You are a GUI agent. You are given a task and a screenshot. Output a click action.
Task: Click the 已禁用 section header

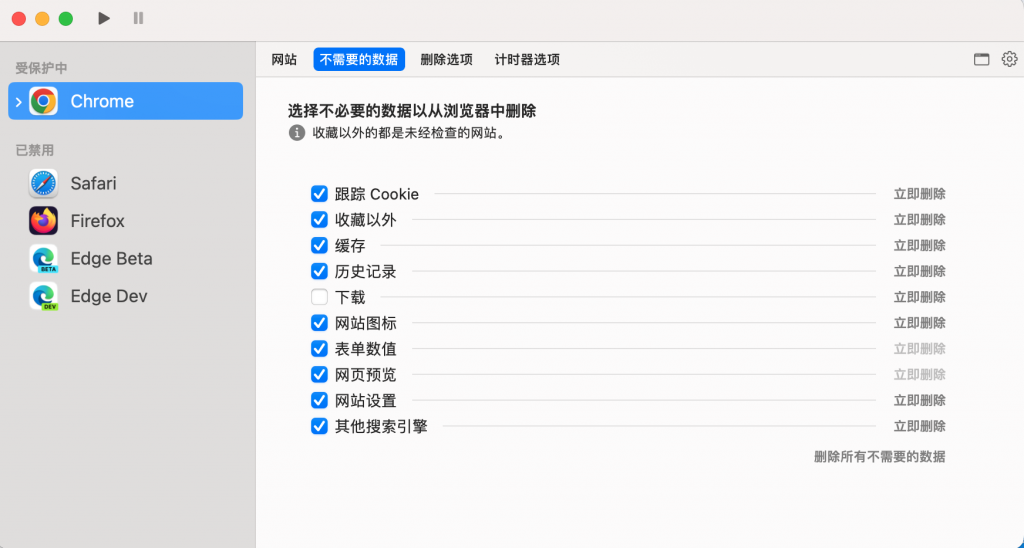tap(35, 150)
